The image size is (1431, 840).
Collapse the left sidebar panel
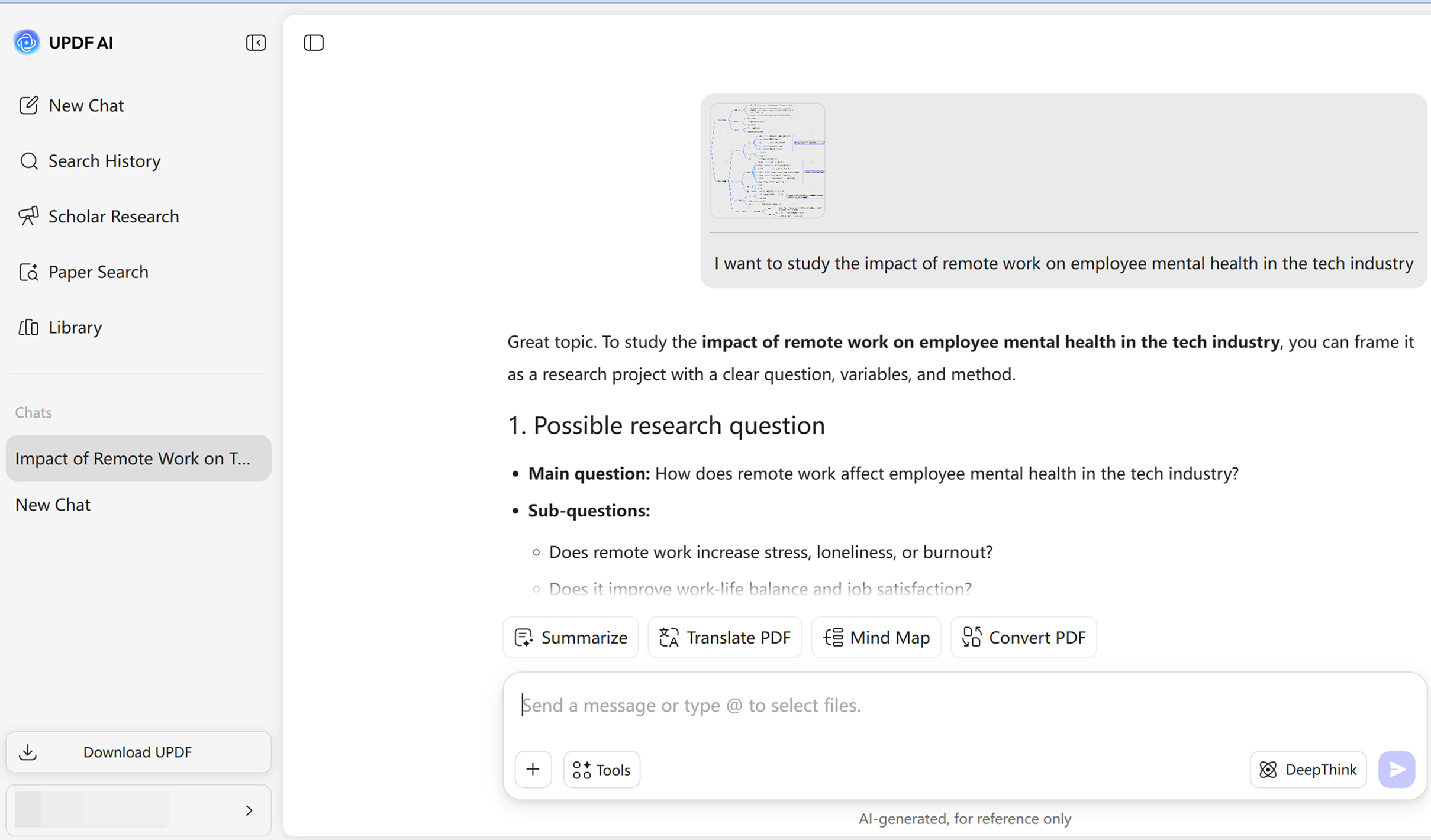[256, 43]
